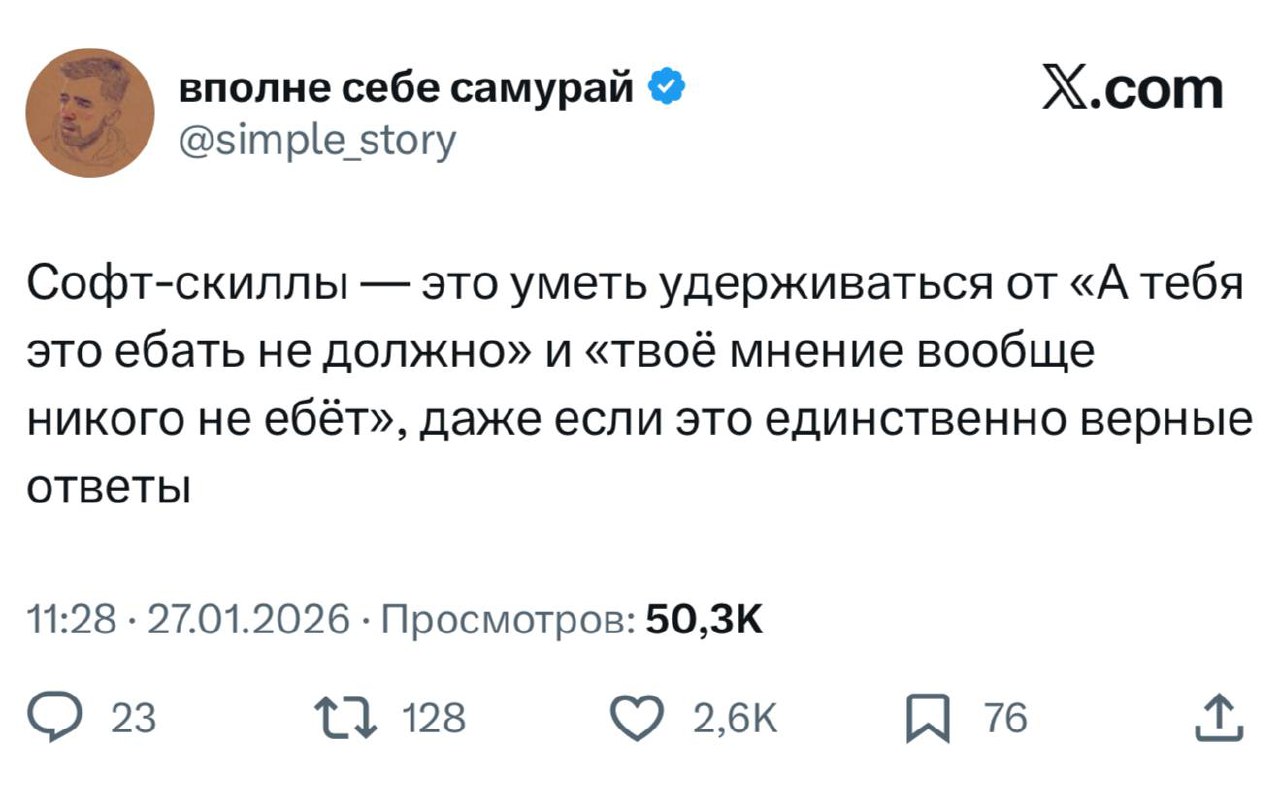Click the blue verified checkmark badge

[668, 91]
